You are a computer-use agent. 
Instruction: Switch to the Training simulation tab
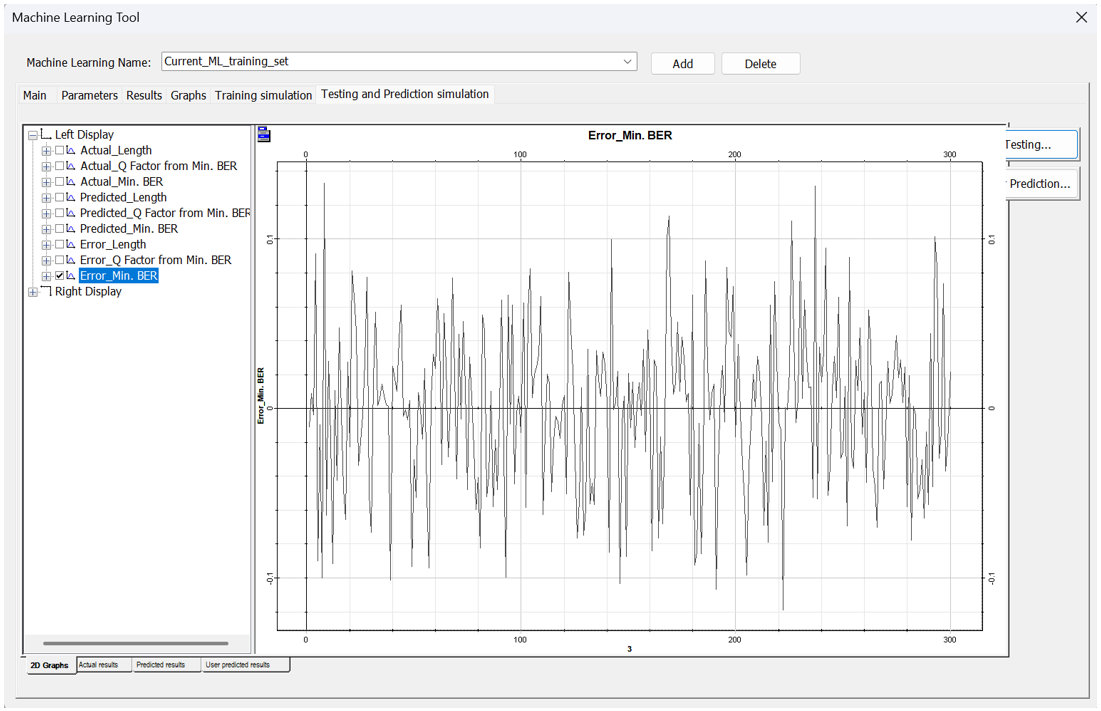click(263, 95)
